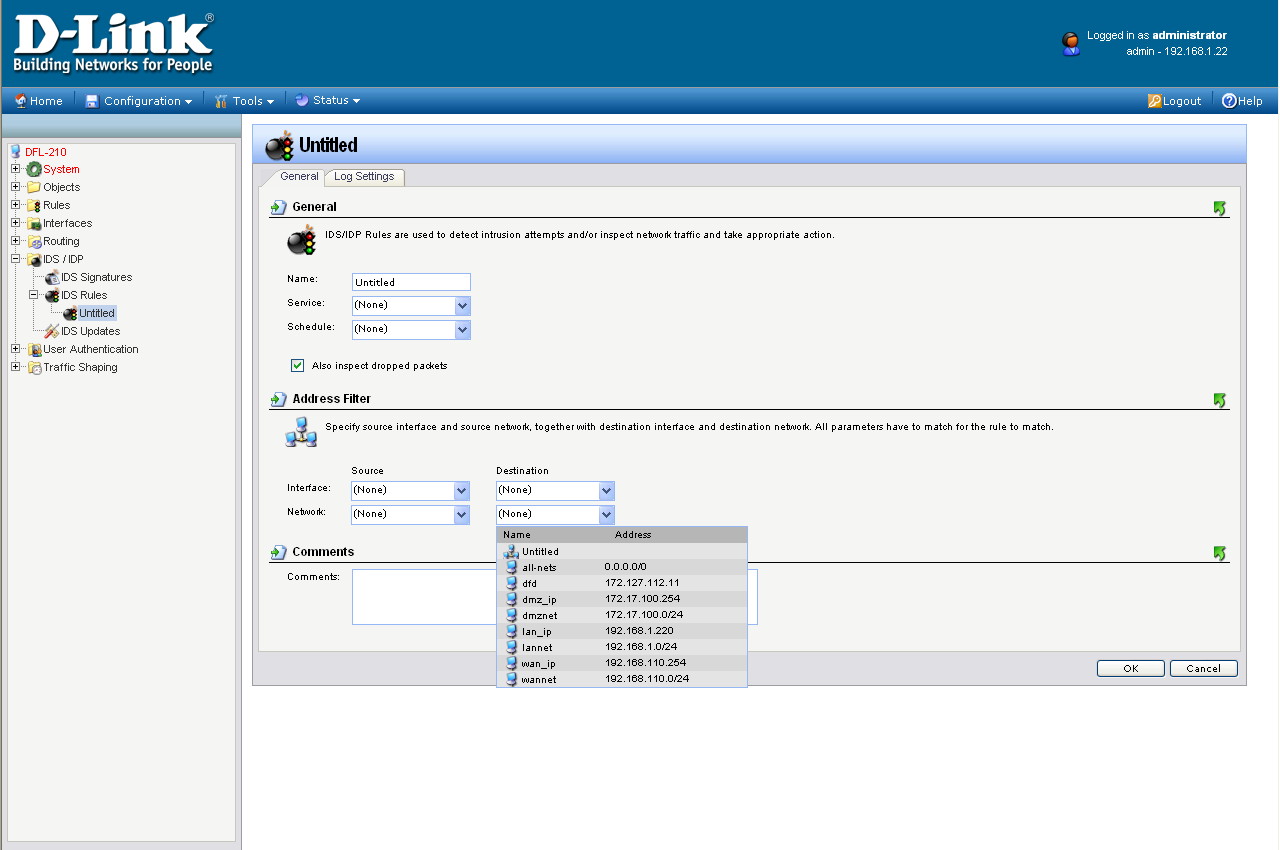
Task: Select the Untitled rule in the tree
Action: [97, 314]
